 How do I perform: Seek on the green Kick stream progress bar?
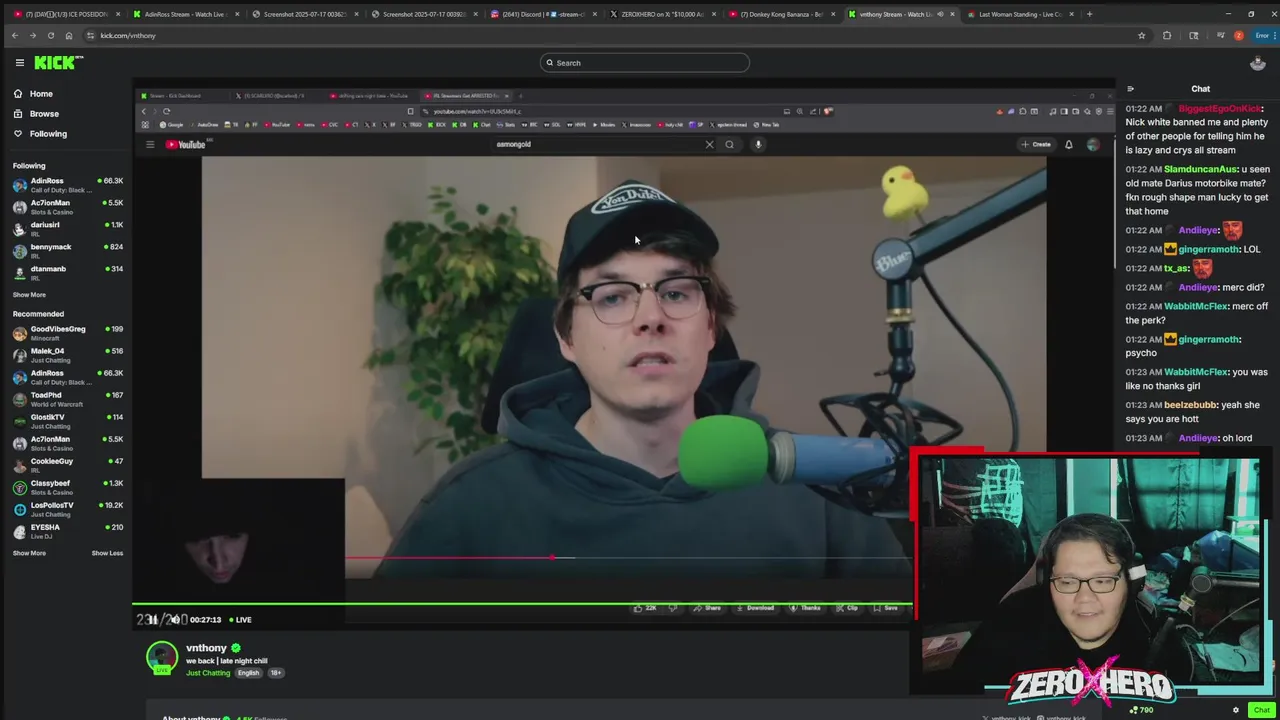(523, 603)
